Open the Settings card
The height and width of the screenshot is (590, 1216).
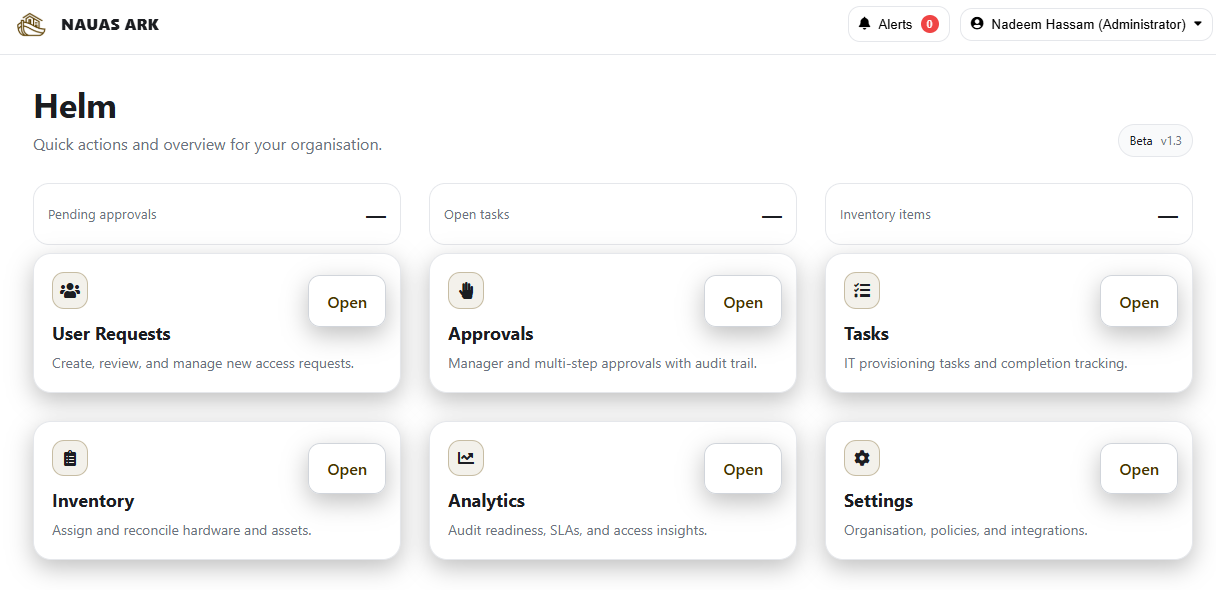point(1138,469)
